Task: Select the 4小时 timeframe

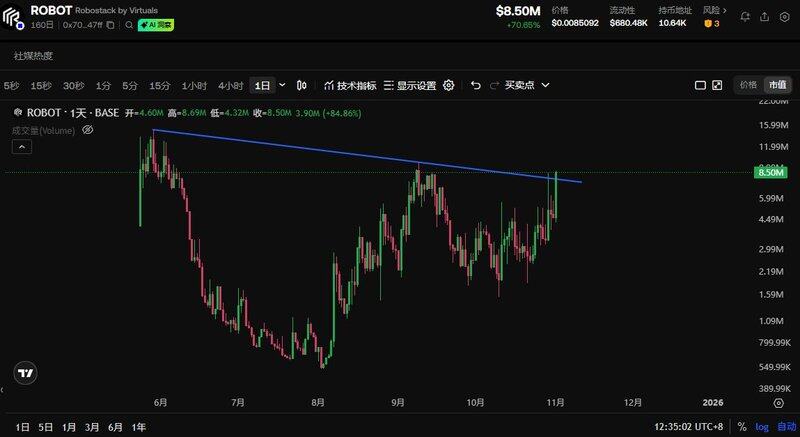Action: point(230,86)
